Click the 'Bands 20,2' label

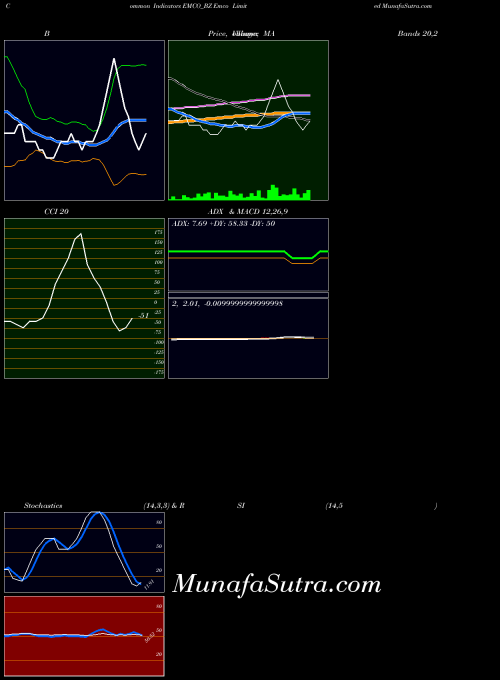pyautogui.click(x=418, y=33)
